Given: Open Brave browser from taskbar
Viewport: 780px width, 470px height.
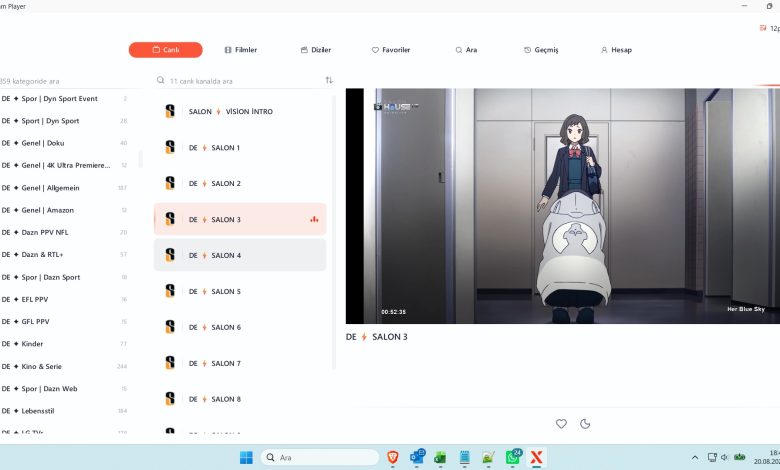Looking at the screenshot, I should coord(392,457).
